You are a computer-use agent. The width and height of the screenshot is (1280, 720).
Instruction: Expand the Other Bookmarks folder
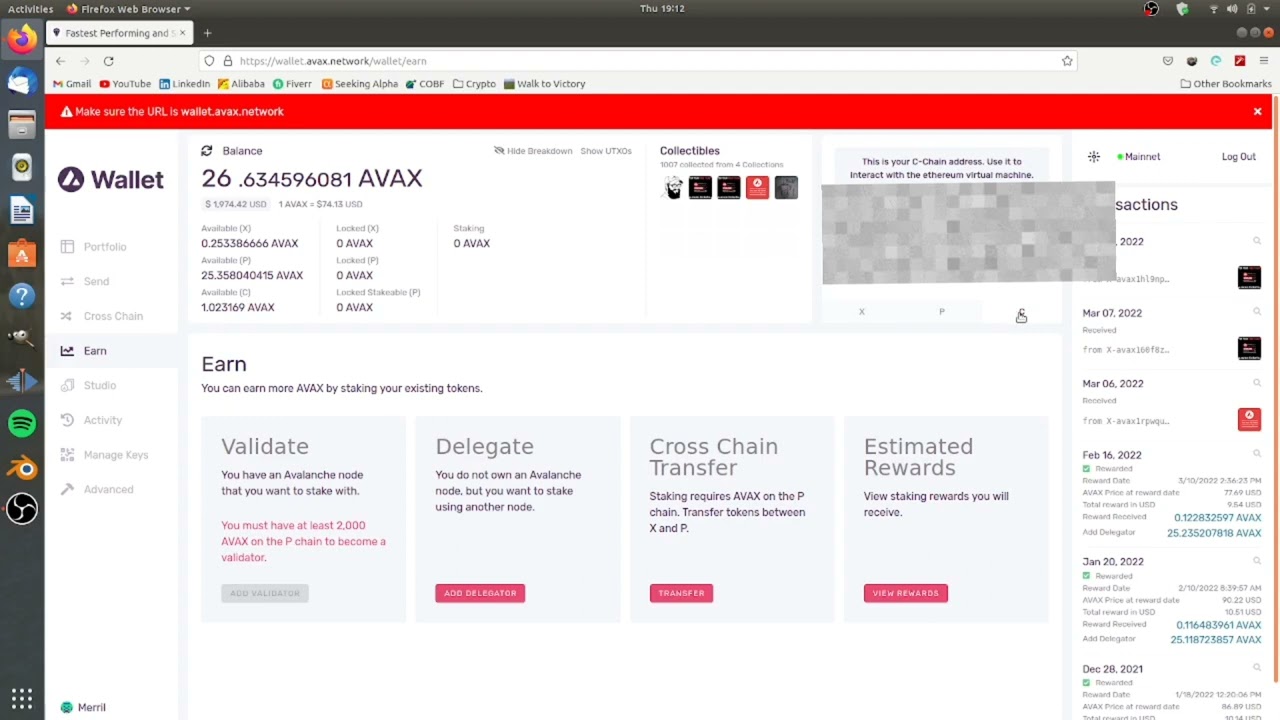(x=1225, y=84)
